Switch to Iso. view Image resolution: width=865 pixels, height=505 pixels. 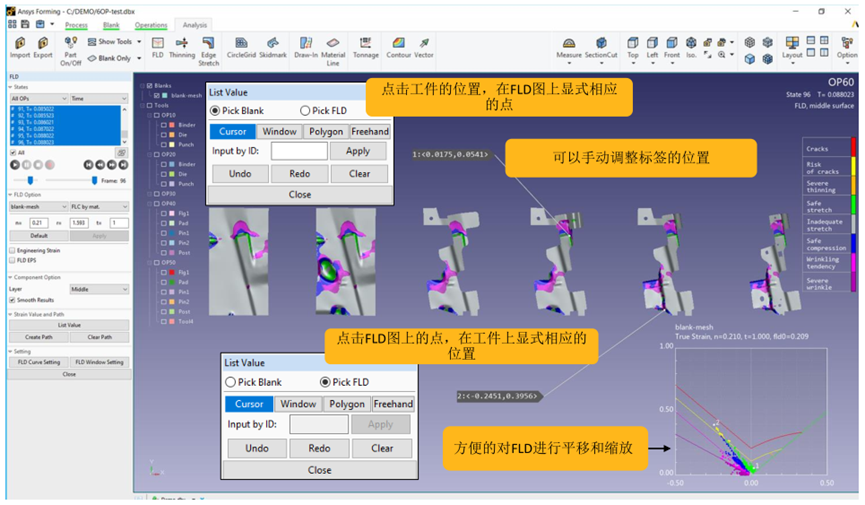pyautogui.click(x=691, y=47)
